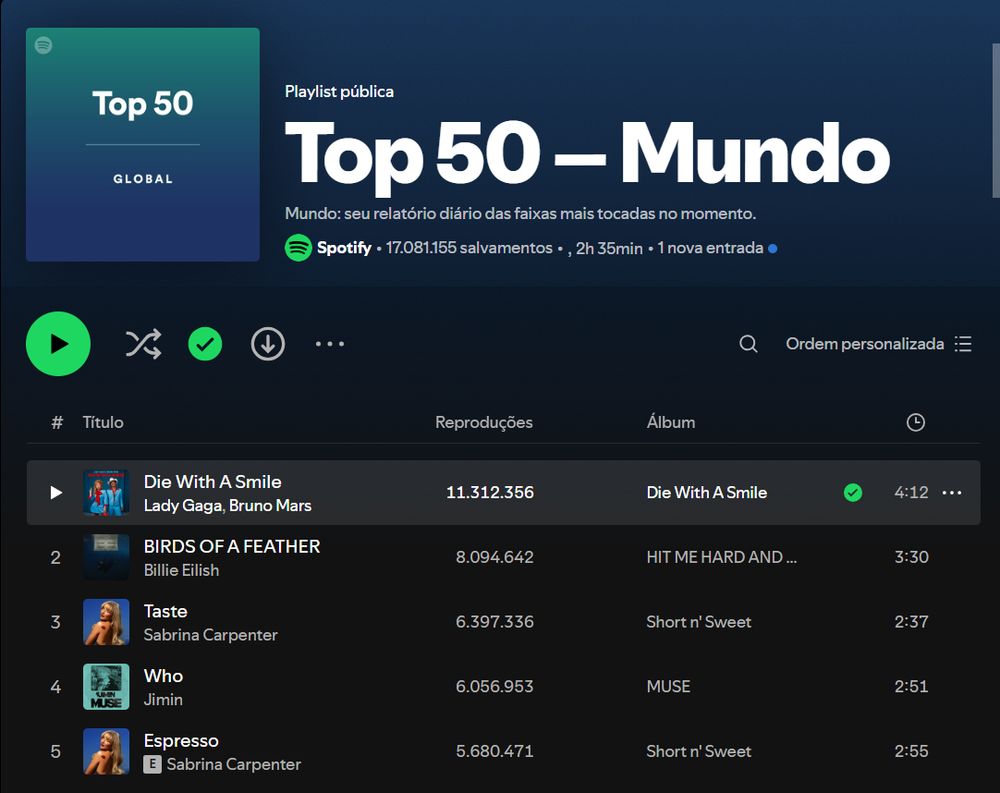The height and width of the screenshot is (793, 1000).
Task: Open HIT ME HARD AND ... album link
Action: tap(721, 557)
